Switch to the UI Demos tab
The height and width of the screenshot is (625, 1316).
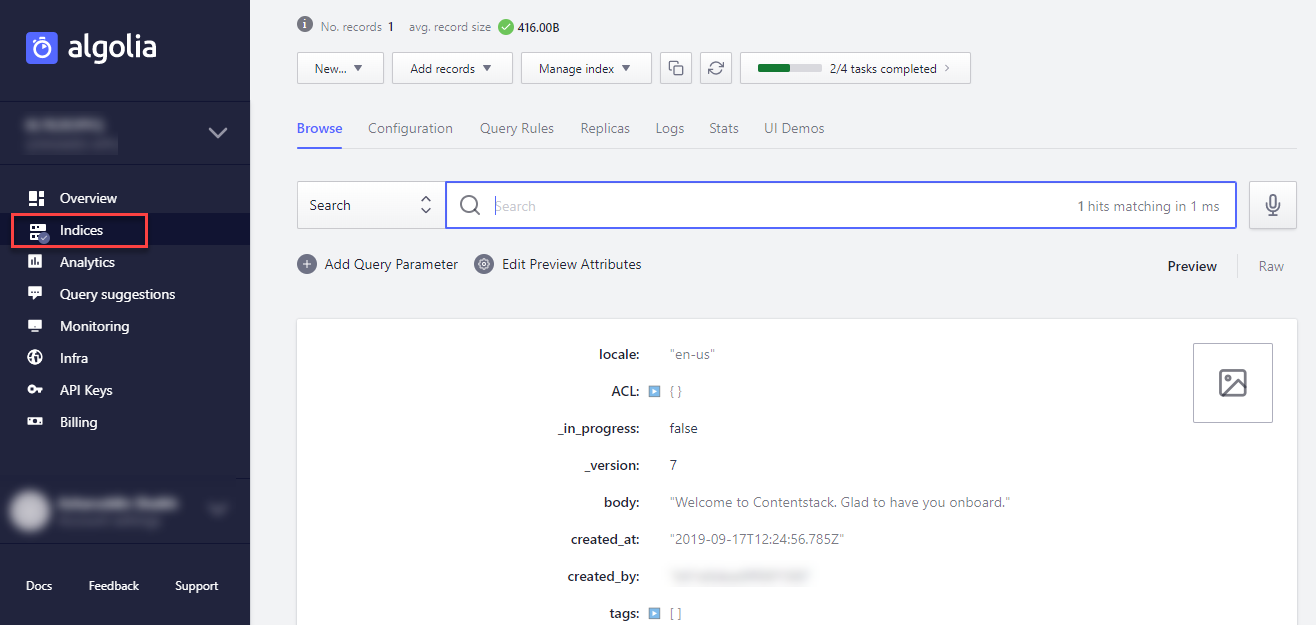tap(794, 129)
